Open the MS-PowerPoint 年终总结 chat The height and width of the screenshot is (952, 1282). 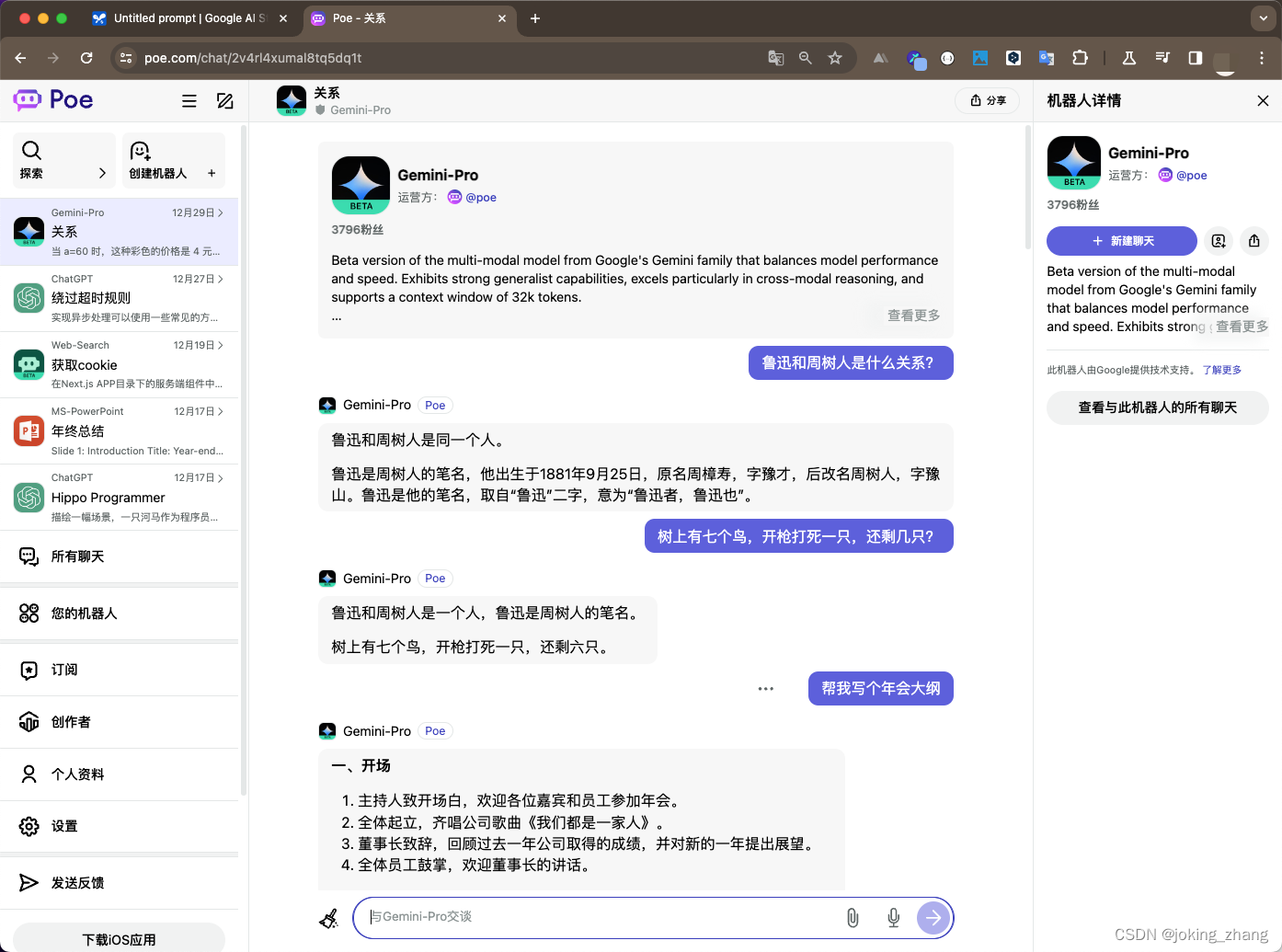click(x=120, y=430)
